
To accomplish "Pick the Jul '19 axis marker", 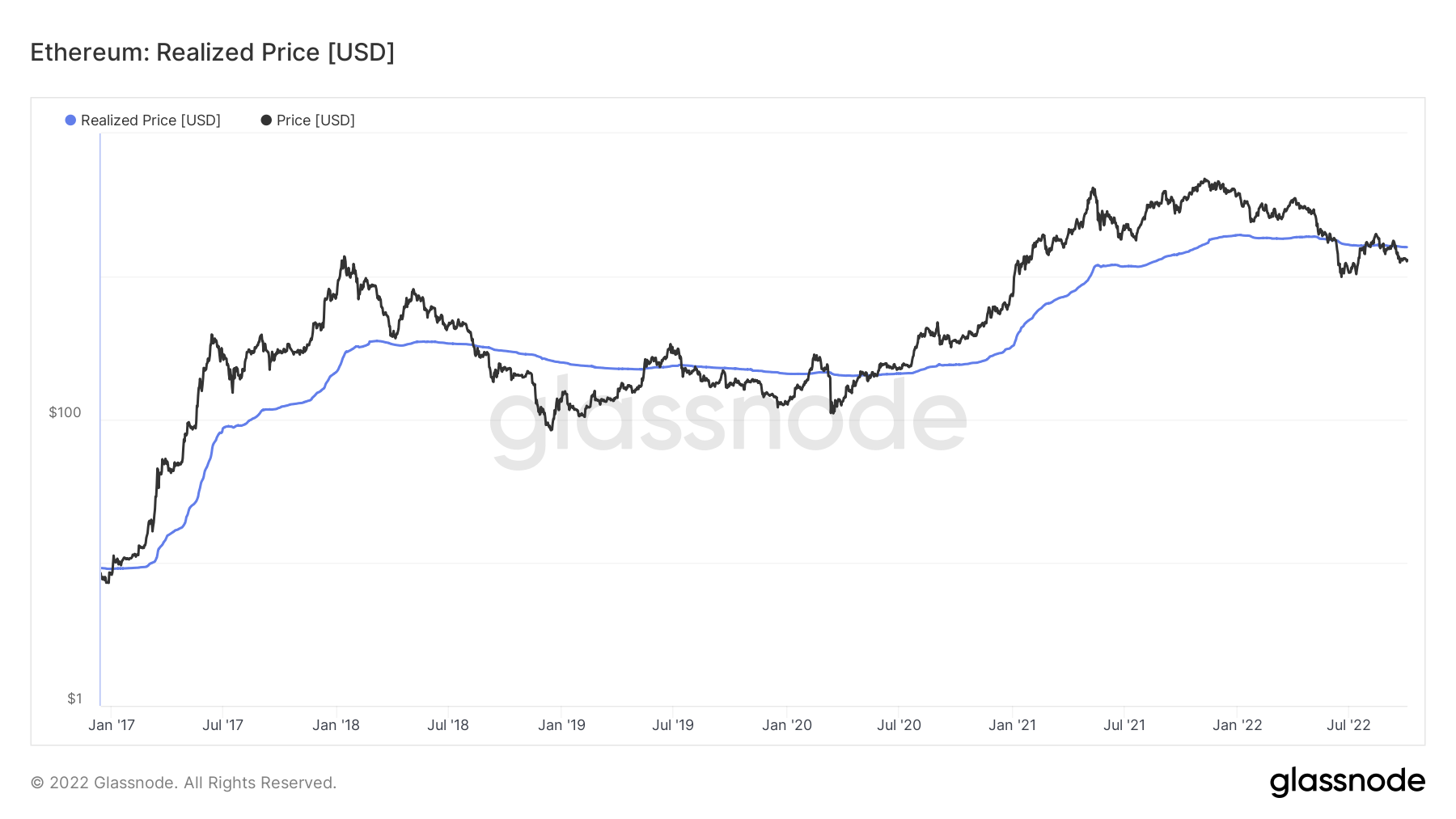I will [x=673, y=725].
